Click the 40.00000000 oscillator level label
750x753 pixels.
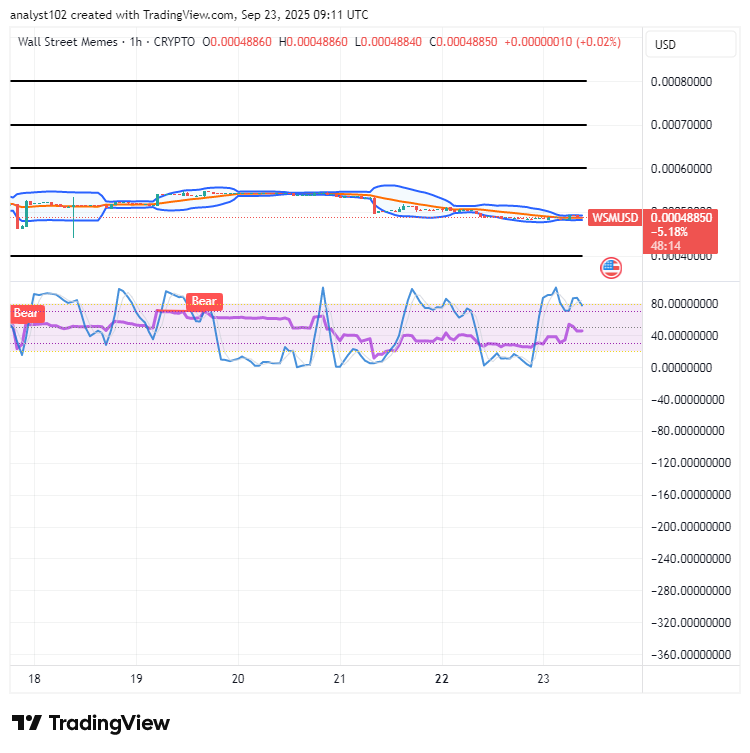click(684, 336)
